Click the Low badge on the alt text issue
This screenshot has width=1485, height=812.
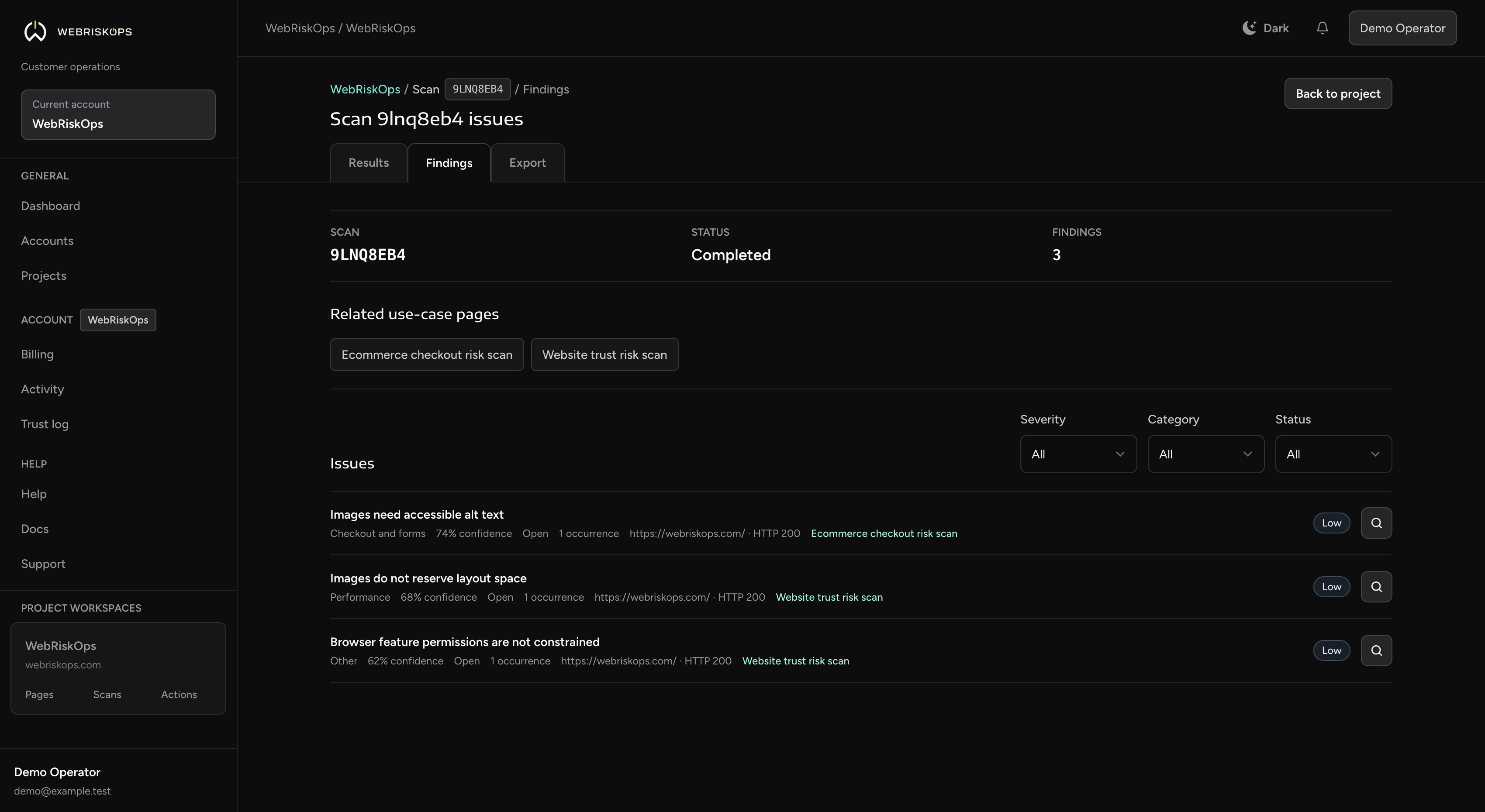pos(1331,523)
